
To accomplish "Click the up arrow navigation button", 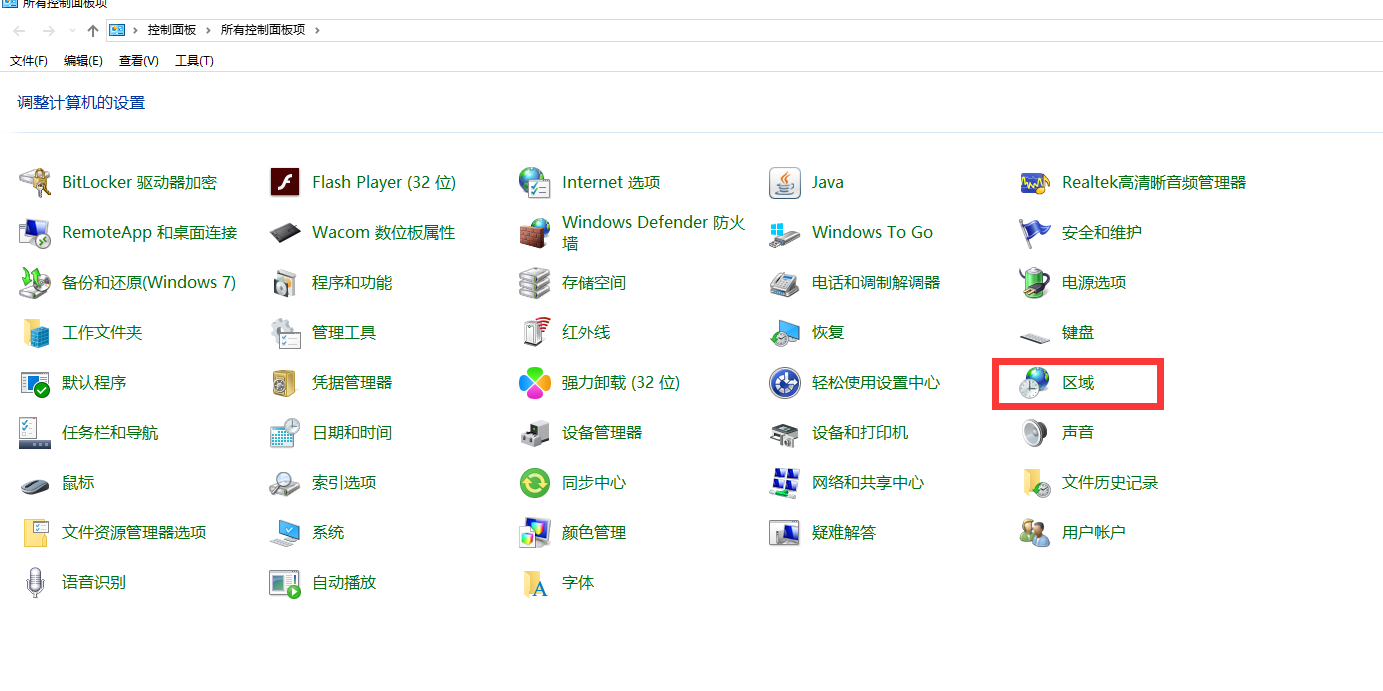I will tap(93, 31).
